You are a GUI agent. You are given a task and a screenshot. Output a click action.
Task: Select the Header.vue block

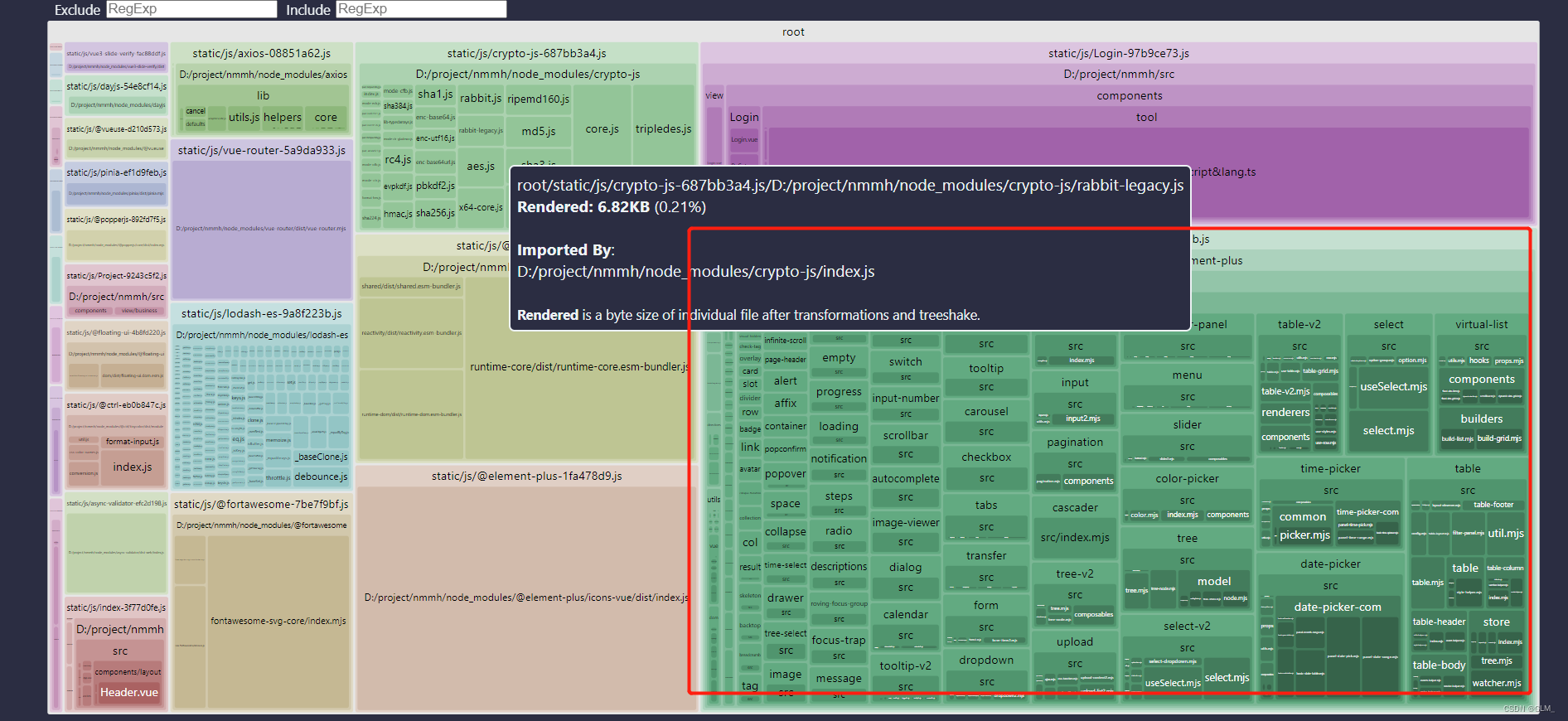(129, 693)
